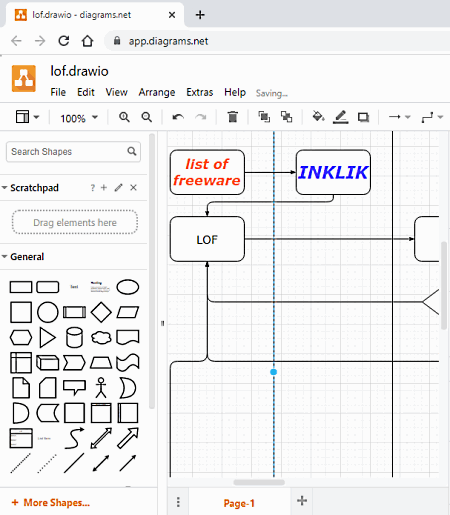The image size is (450, 515).
Task: Select the Note folded-corner page shape
Action: 21,388
